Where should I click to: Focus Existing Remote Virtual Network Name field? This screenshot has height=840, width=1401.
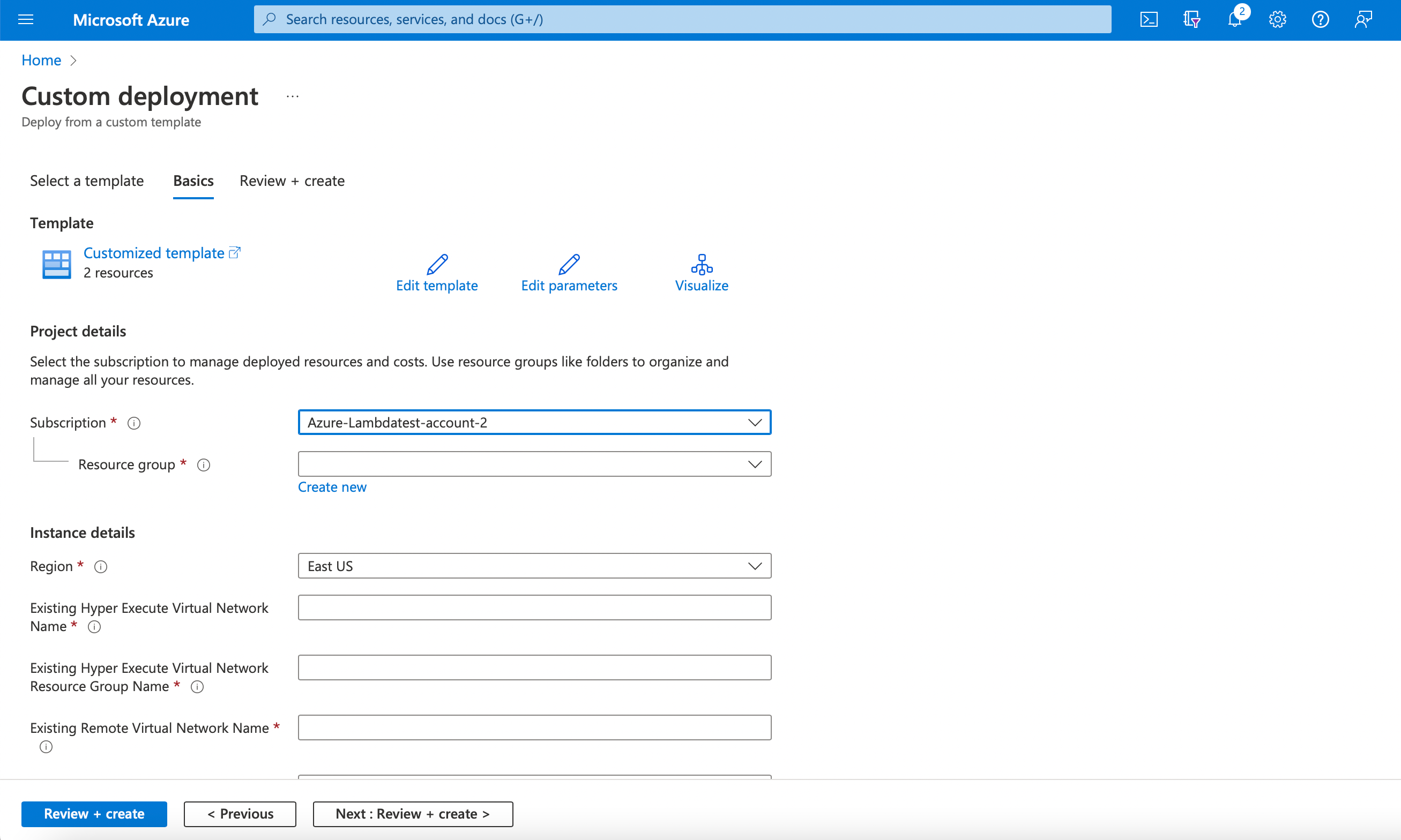[x=534, y=727]
